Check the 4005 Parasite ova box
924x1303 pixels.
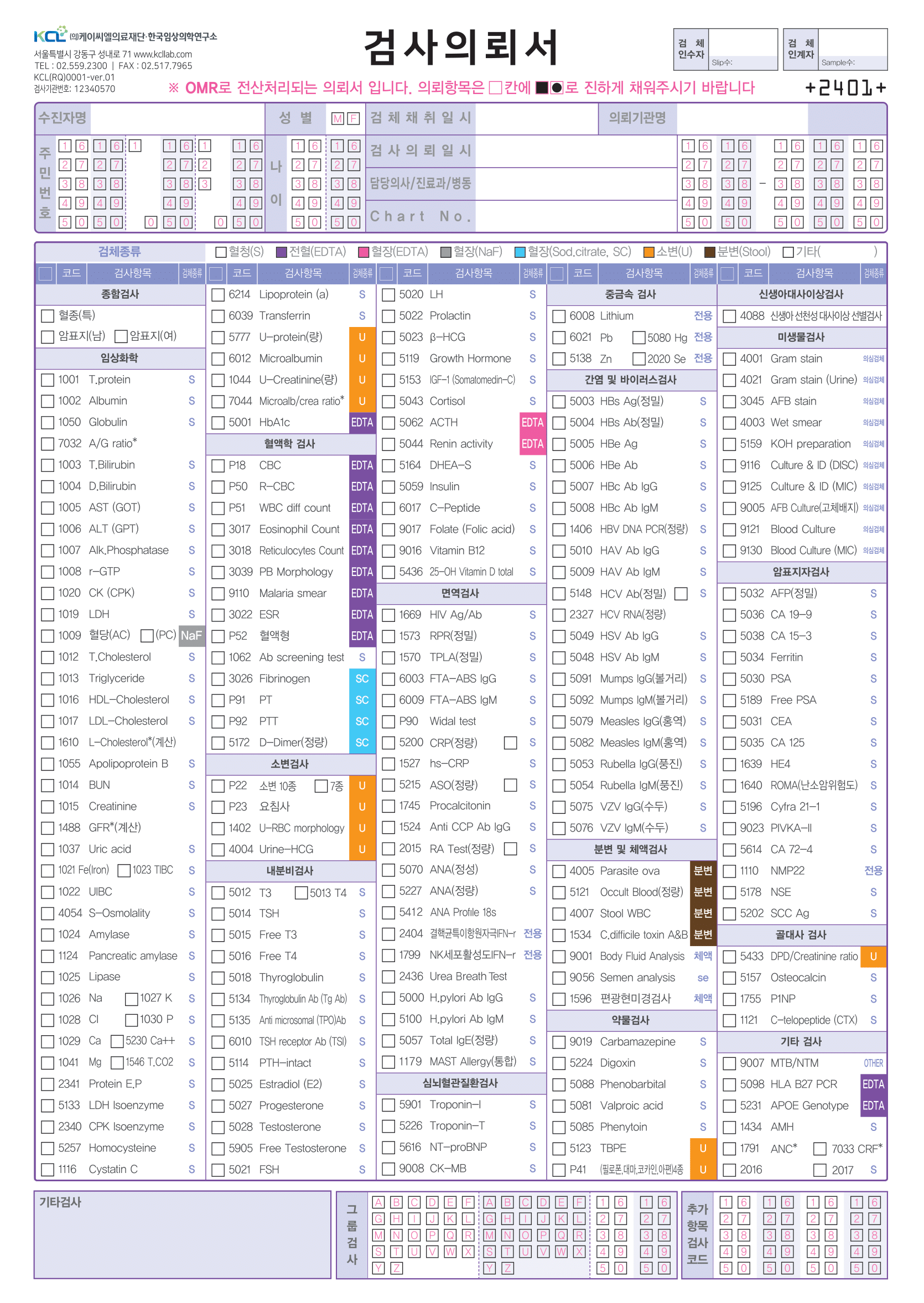click(x=559, y=871)
